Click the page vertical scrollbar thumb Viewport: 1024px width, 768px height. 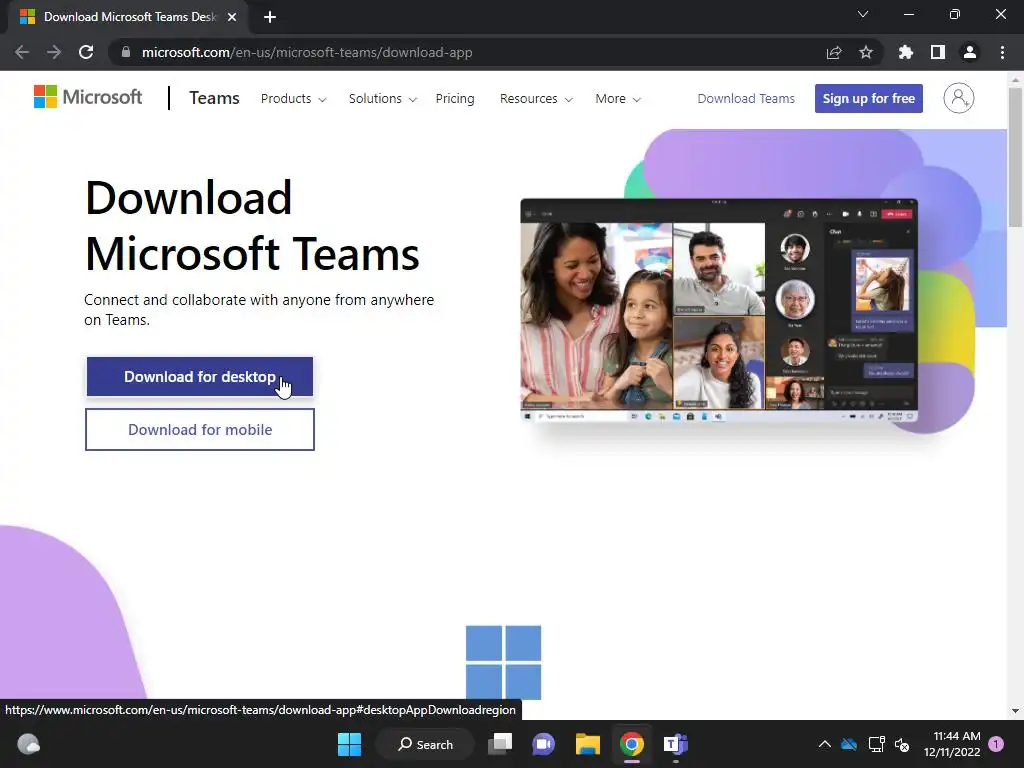pyautogui.click(x=1015, y=157)
